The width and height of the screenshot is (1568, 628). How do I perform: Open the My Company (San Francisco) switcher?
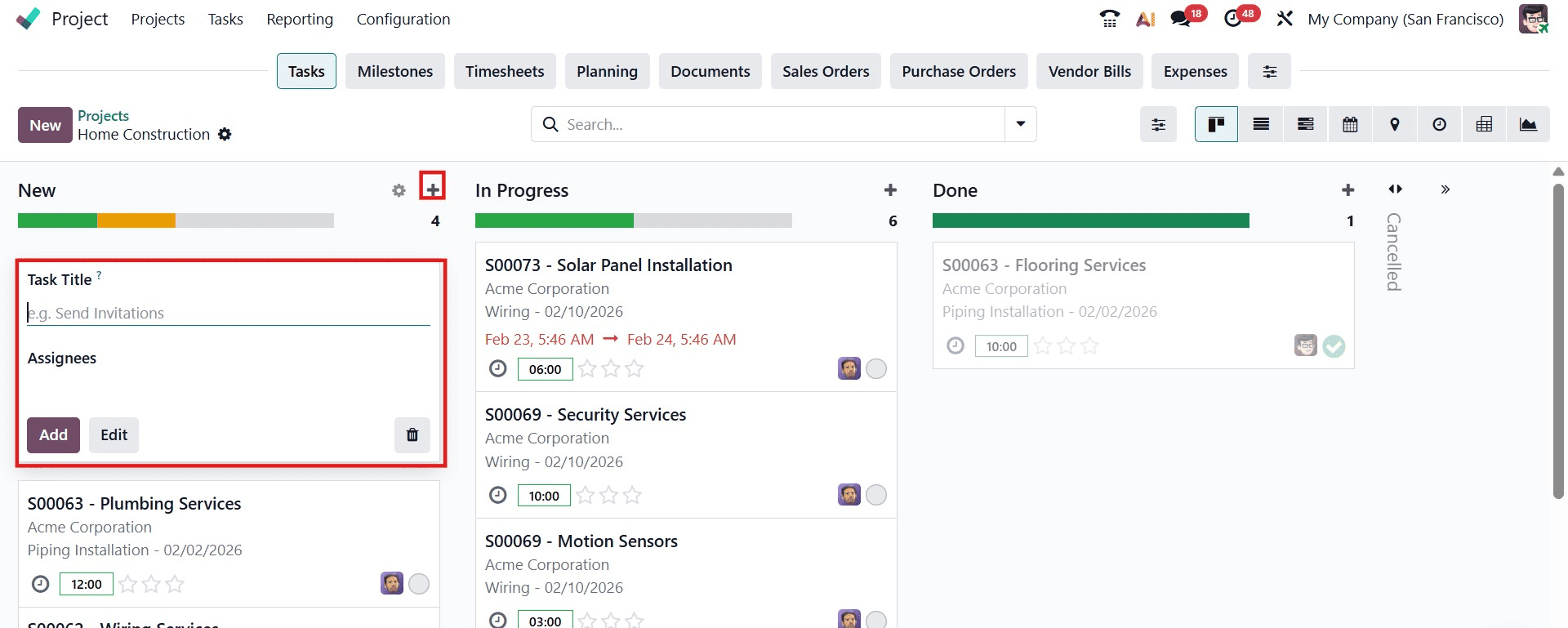point(1405,19)
